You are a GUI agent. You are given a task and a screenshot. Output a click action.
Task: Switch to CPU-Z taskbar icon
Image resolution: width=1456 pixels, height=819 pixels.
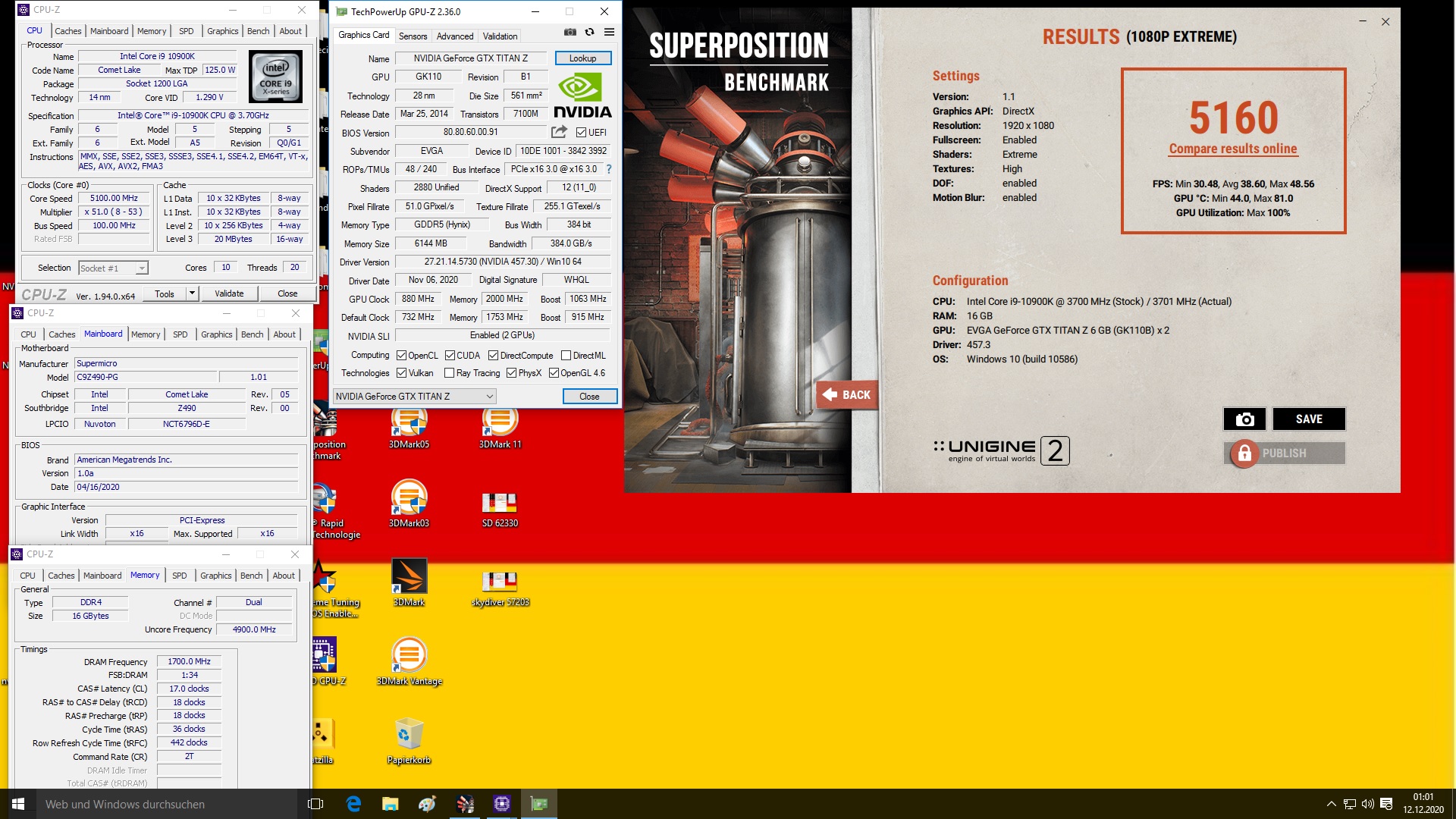[501, 804]
